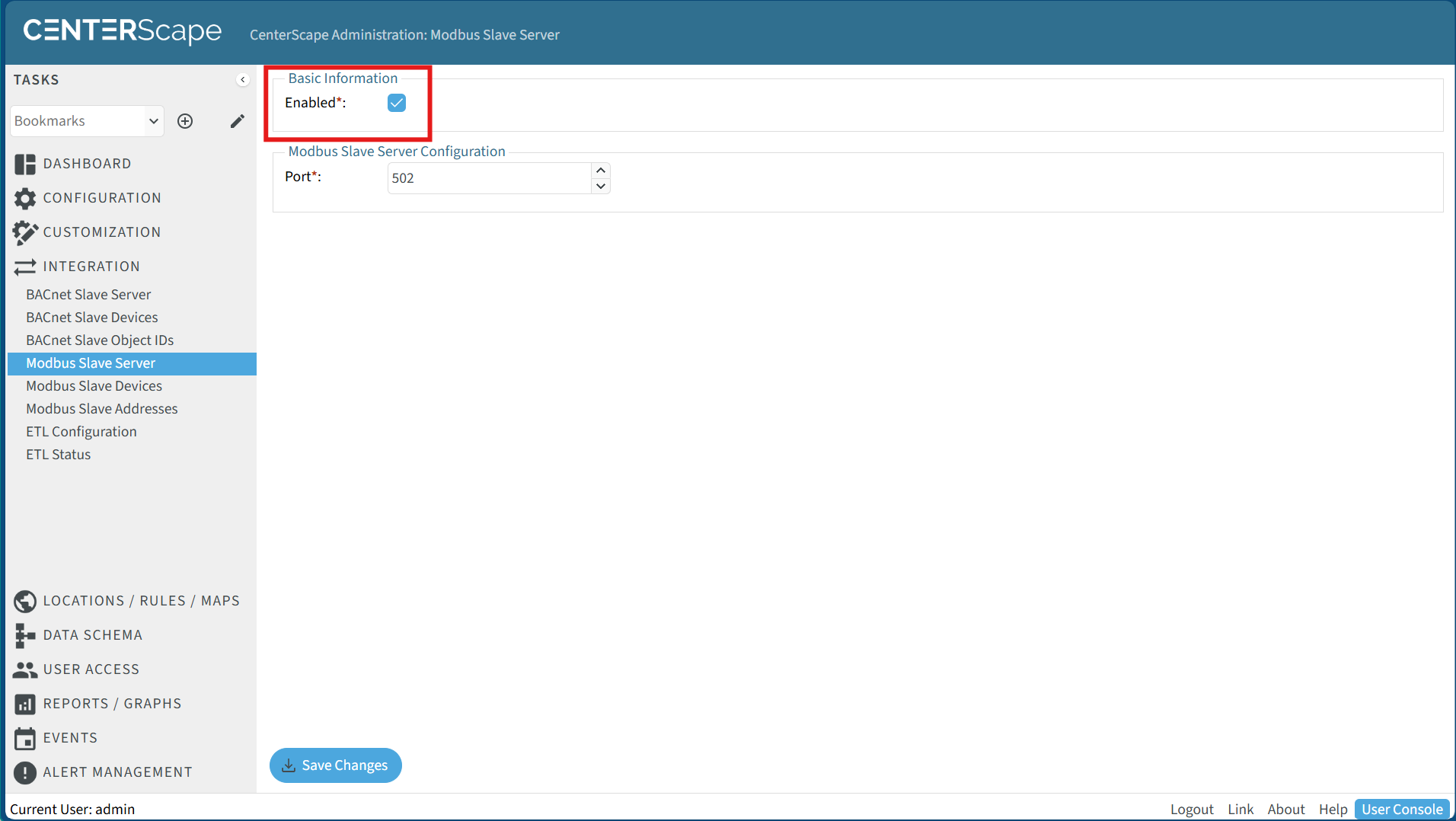Open the Dashboard section icon
Screen dimensions: 1456x821
pyautogui.click(x=24, y=164)
